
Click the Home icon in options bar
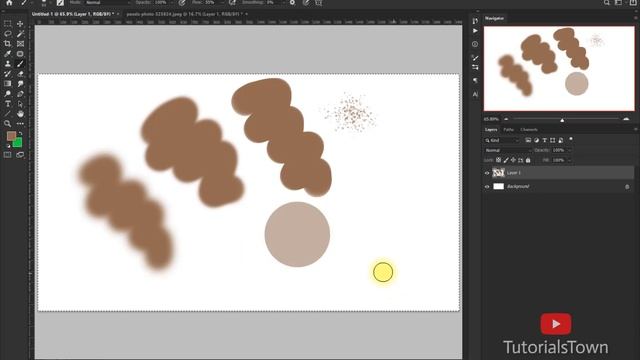(x=9, y=2)
